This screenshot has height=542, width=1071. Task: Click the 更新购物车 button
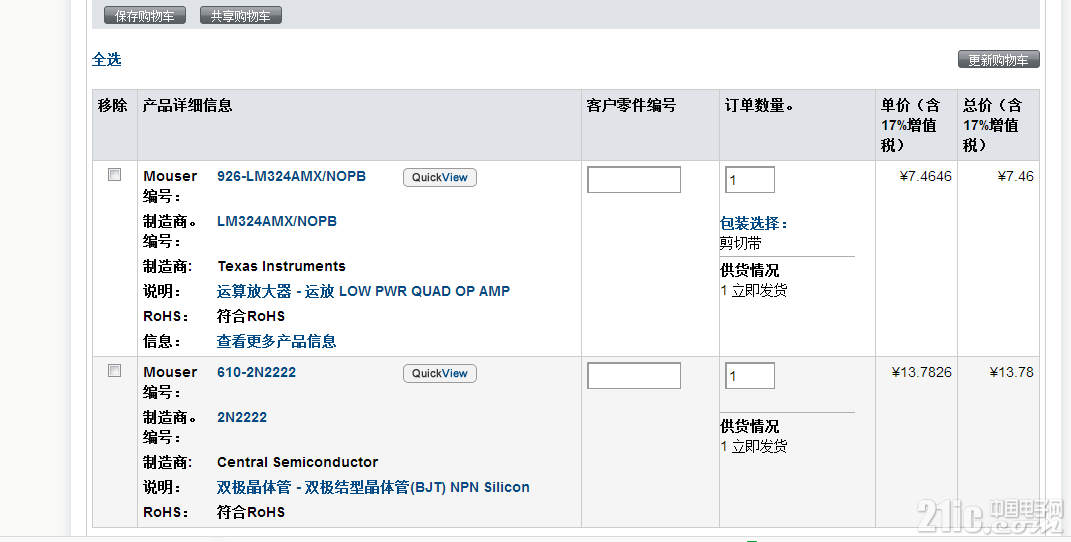[x=999, y=59]
